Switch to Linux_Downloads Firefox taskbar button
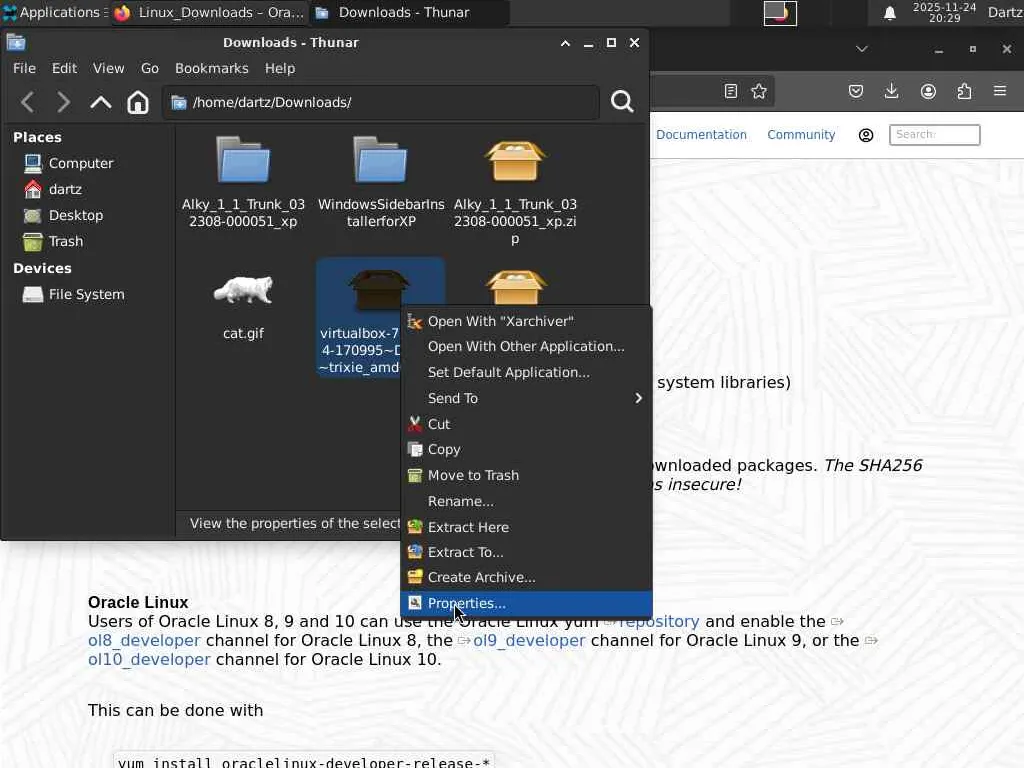The width and height of the screenshot is (1024, 768). pyautogui.click(x=209, y=12)
